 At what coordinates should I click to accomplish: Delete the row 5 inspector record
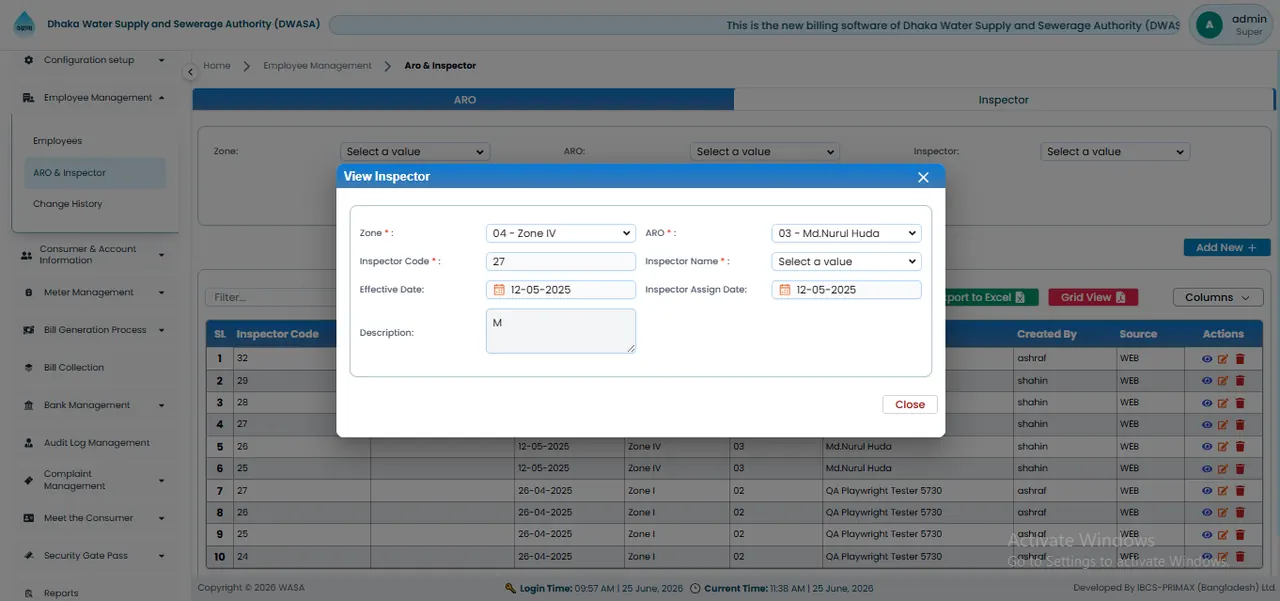1240,446
